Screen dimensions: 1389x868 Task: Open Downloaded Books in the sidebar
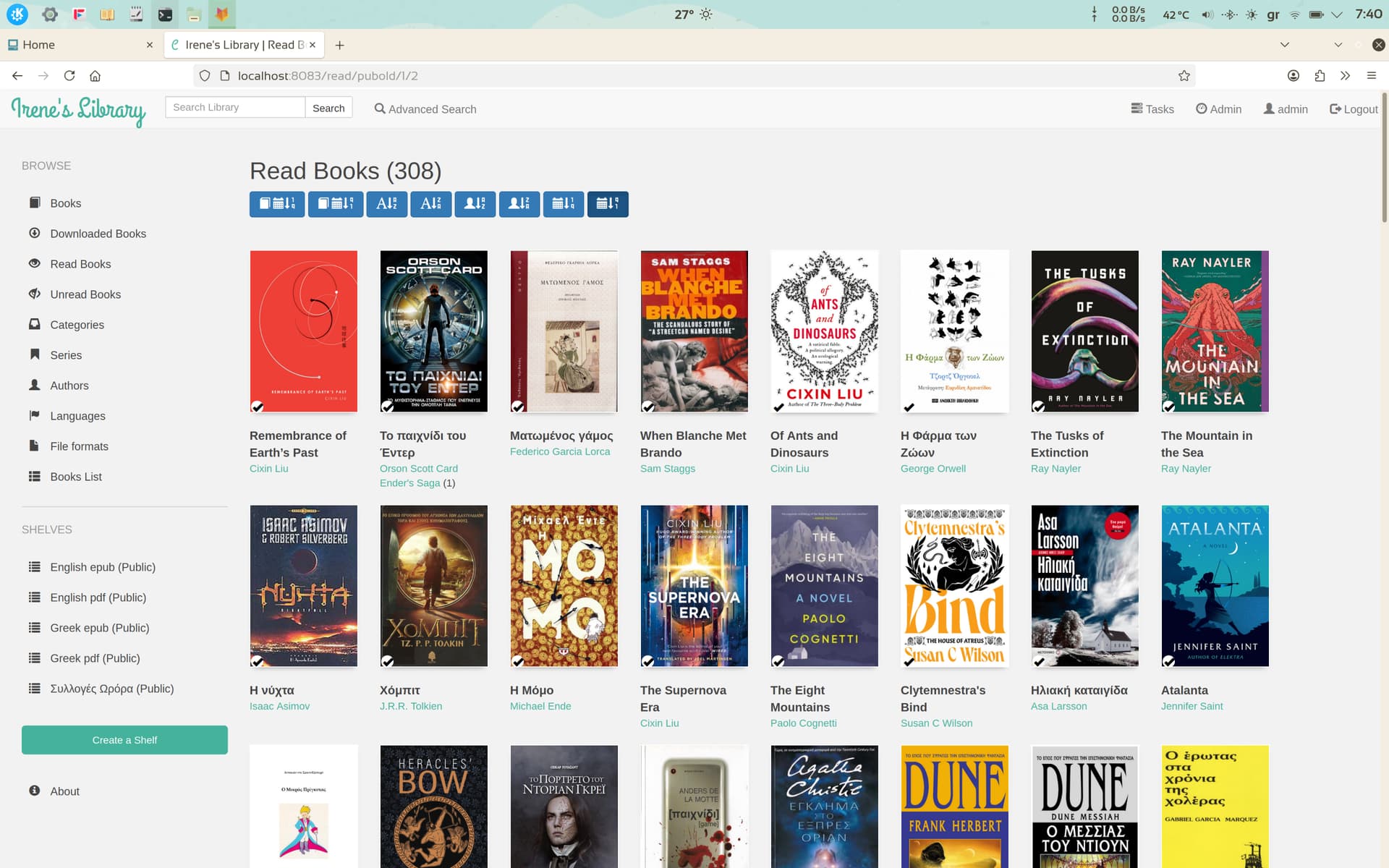98,234
